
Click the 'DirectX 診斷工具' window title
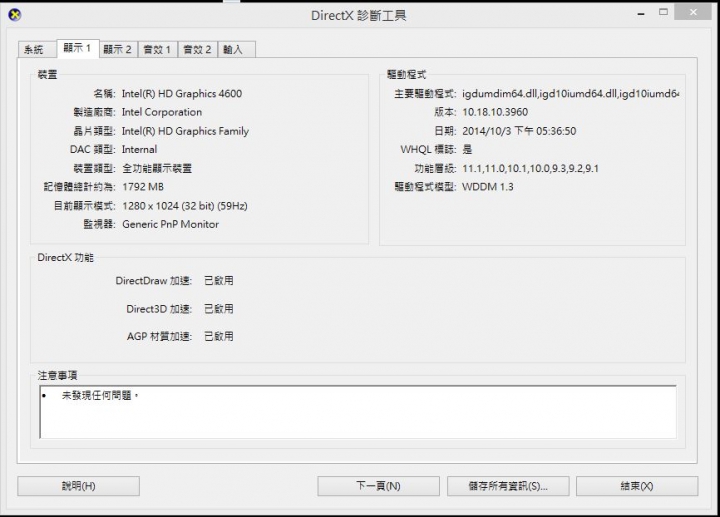pos(359,16)
